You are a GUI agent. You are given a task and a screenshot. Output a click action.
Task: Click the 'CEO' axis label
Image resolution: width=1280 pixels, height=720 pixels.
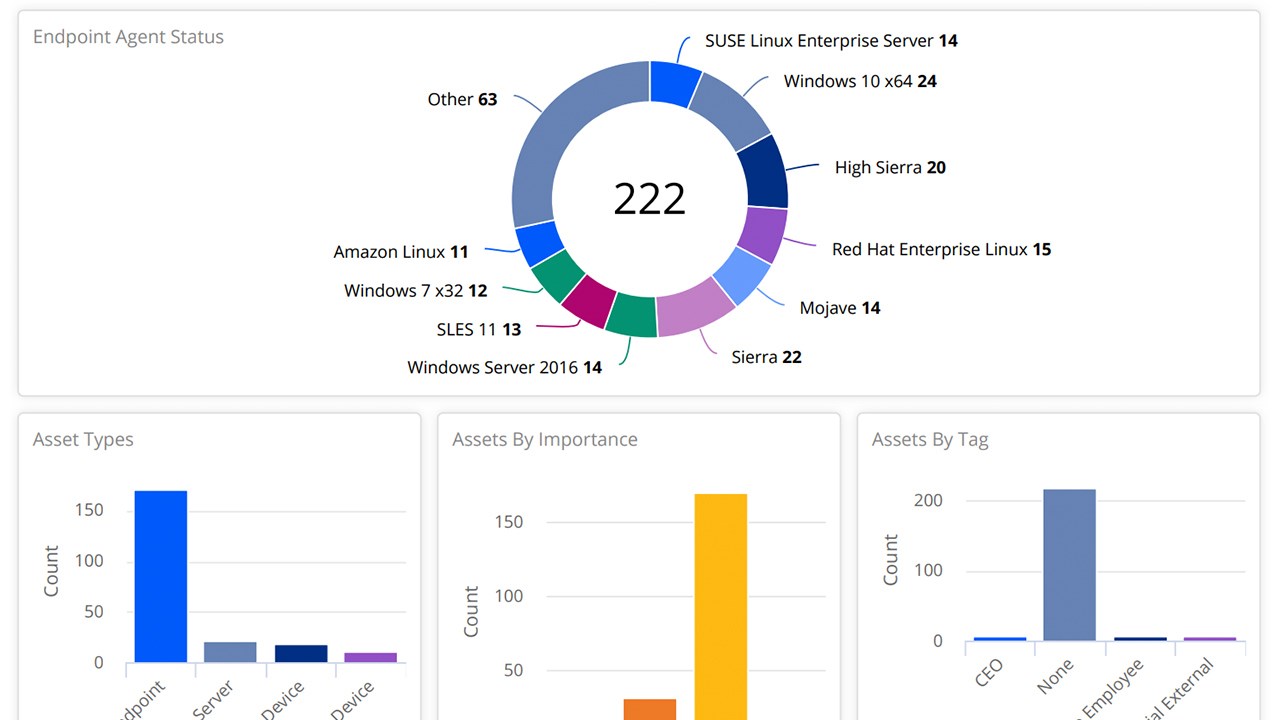tap(988, 673)
